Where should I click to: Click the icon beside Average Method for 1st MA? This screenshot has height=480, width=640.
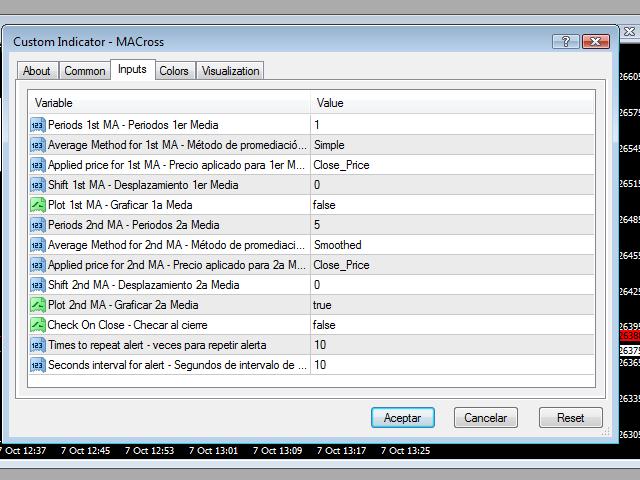pyautogui.click(x=38, y=145)
